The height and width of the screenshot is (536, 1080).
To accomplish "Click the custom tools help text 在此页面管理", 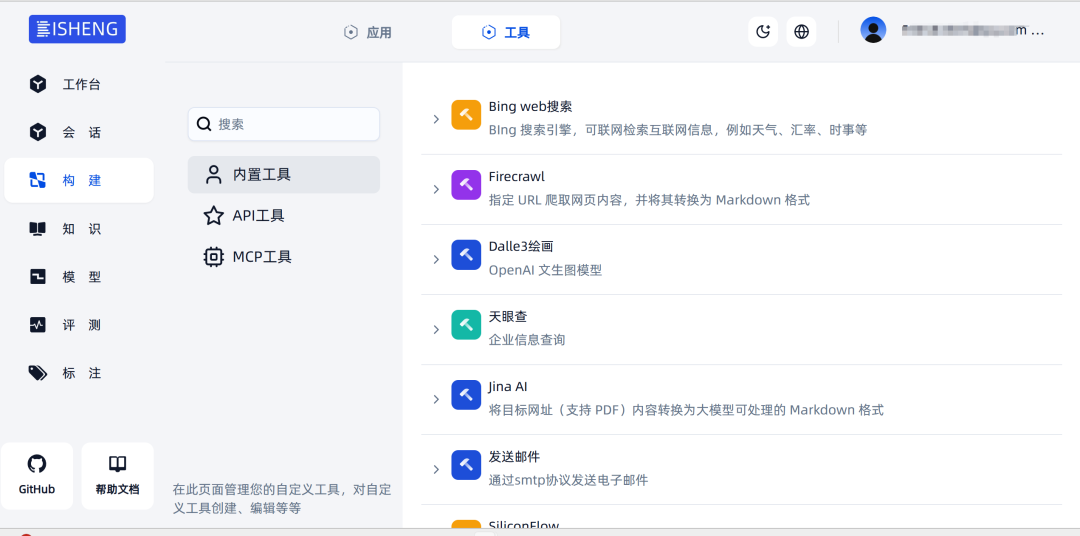I will pyautogui.click(x=282, y=499).
